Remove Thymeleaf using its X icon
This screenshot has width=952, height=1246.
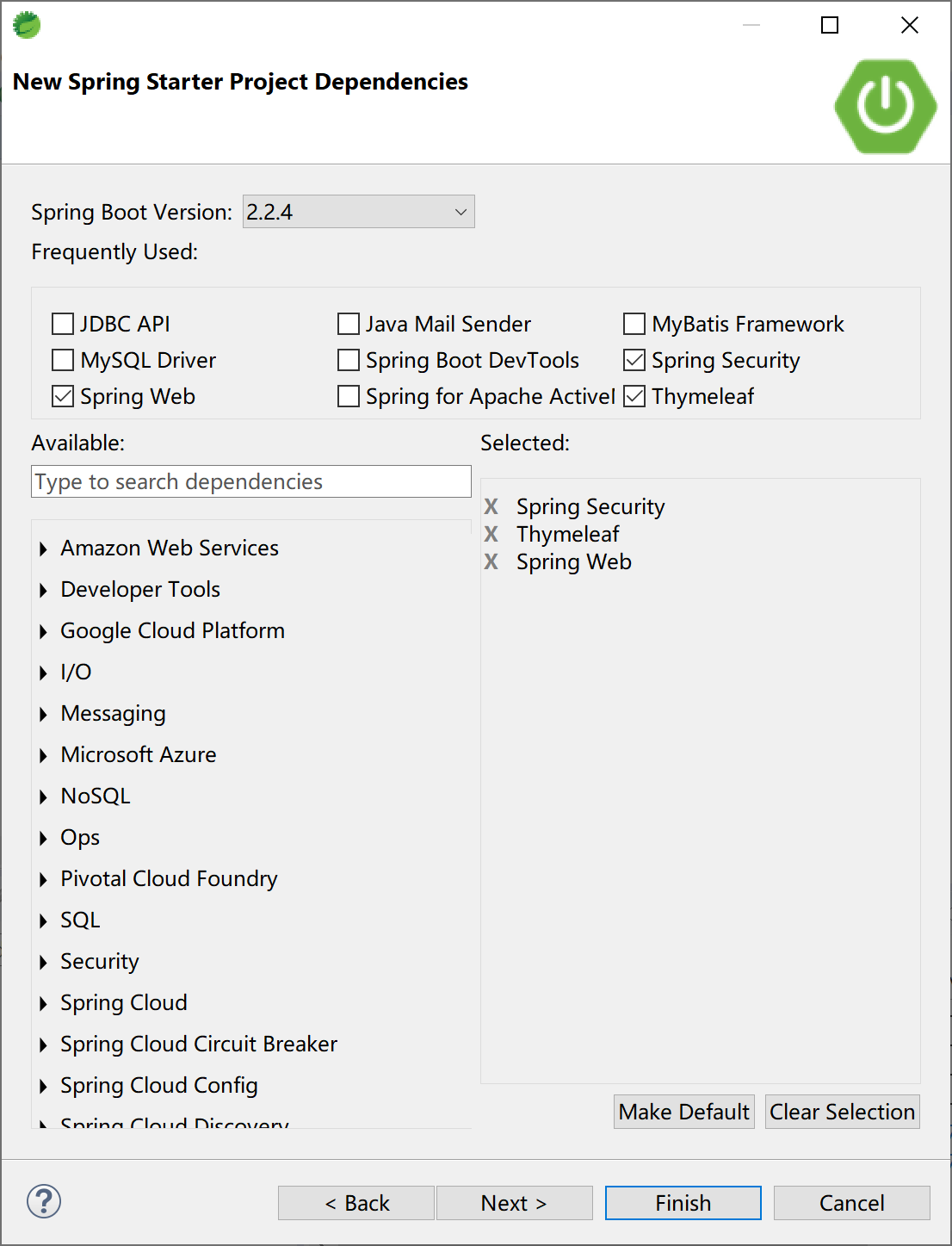tap(491, 534)
